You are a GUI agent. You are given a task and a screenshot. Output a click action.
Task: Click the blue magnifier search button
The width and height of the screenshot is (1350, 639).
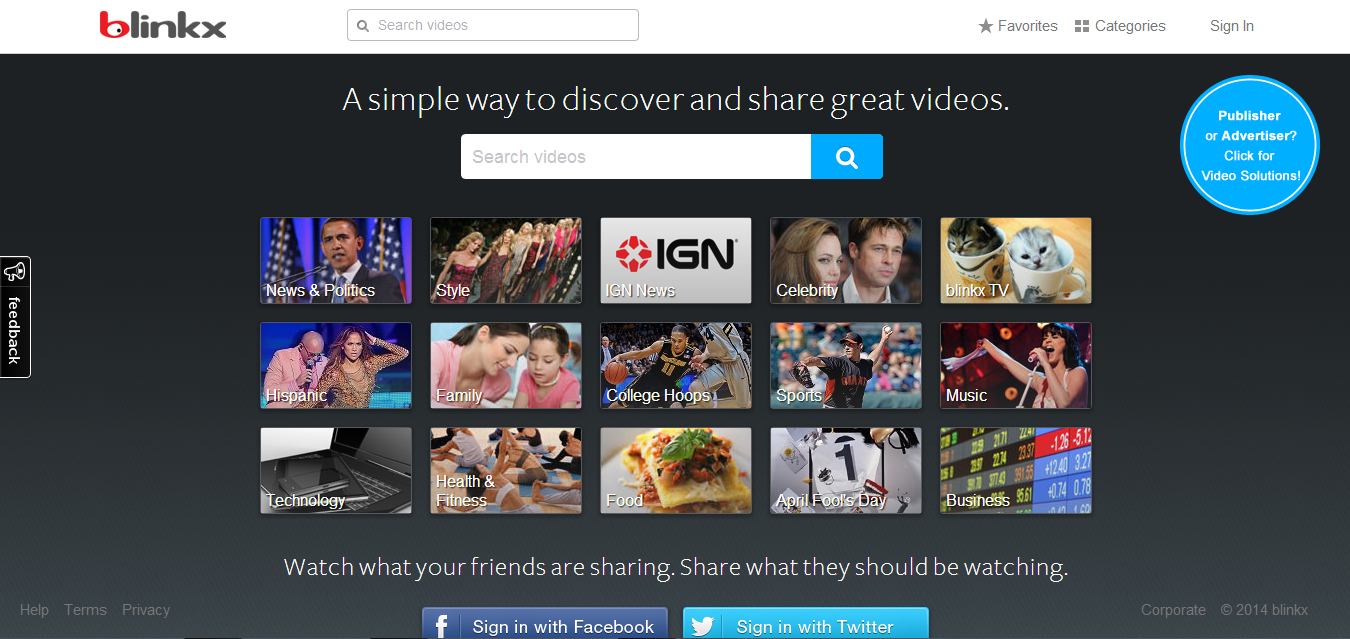pos(846,157)
